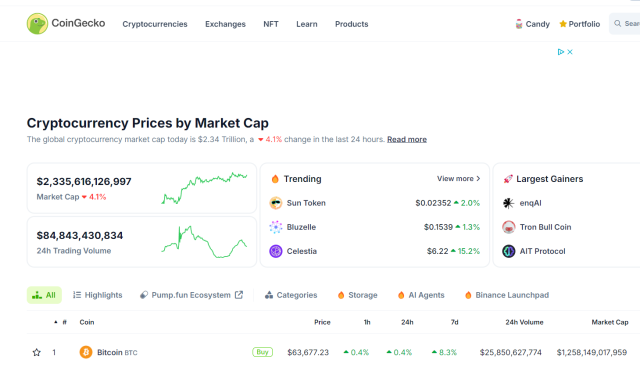Viewport: 640px width, 367px height.
Task: Open the Cryptocurrencies navigation menu
Action: tap(155, 24)
